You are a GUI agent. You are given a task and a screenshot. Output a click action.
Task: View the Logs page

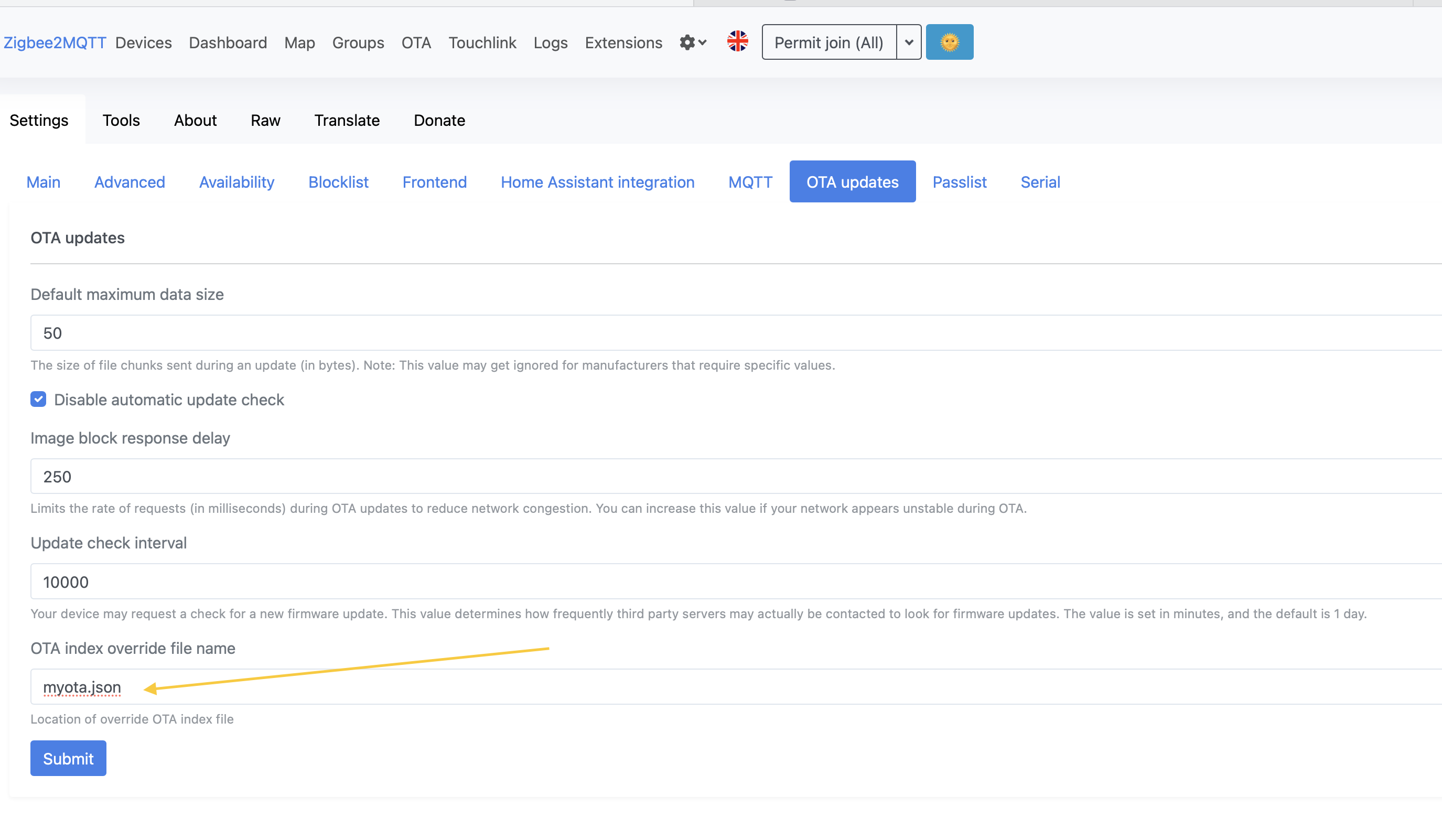tap(551, 42)
